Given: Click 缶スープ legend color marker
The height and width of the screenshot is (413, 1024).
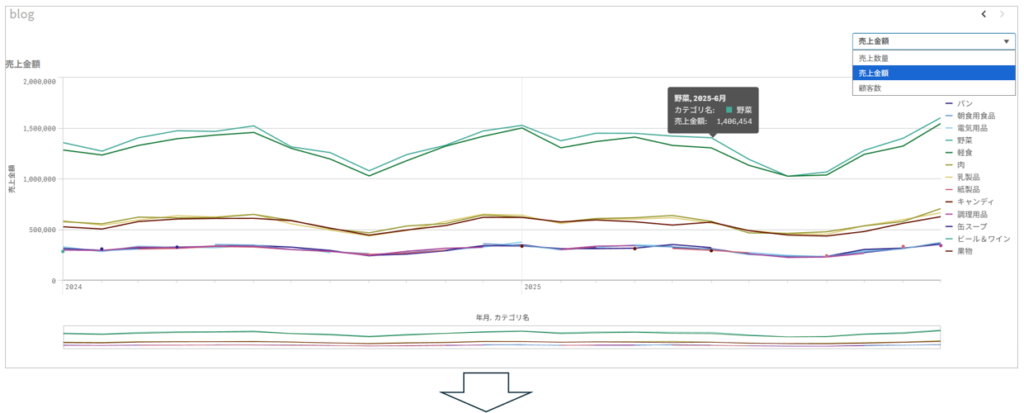Looking at the screenshot, I should click(949, 227).
